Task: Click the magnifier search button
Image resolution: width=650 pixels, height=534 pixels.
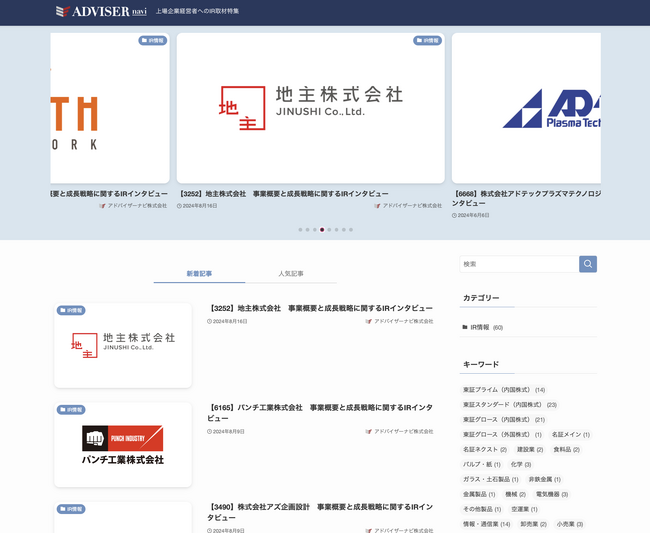Action: 588,264
